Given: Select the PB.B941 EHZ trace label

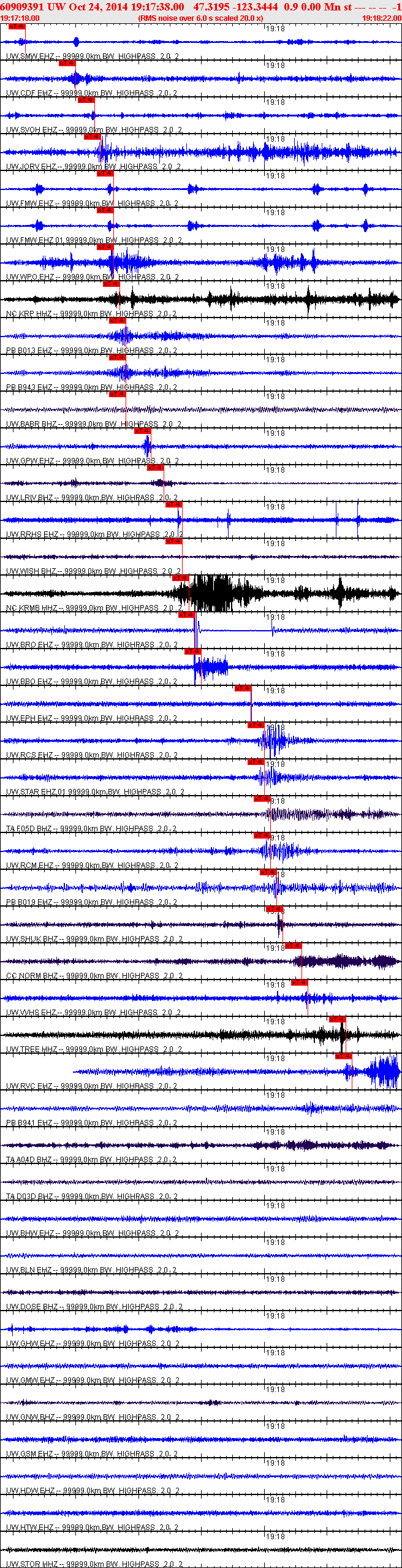Looking at the screenshot, I should coord(92,1123).
